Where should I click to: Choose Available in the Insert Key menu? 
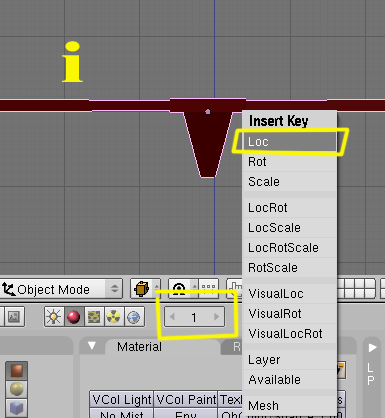tap(290, 380)
